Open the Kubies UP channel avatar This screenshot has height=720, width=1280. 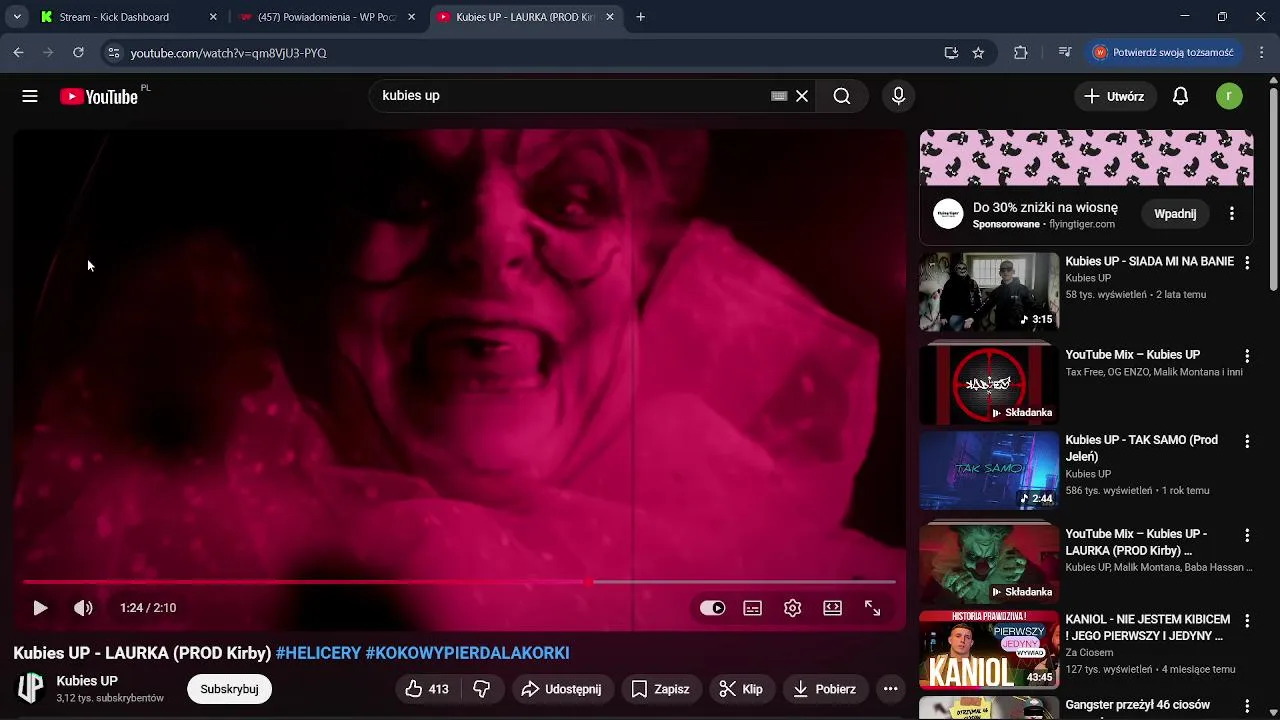pyautogui.click(x=30, y=688)
